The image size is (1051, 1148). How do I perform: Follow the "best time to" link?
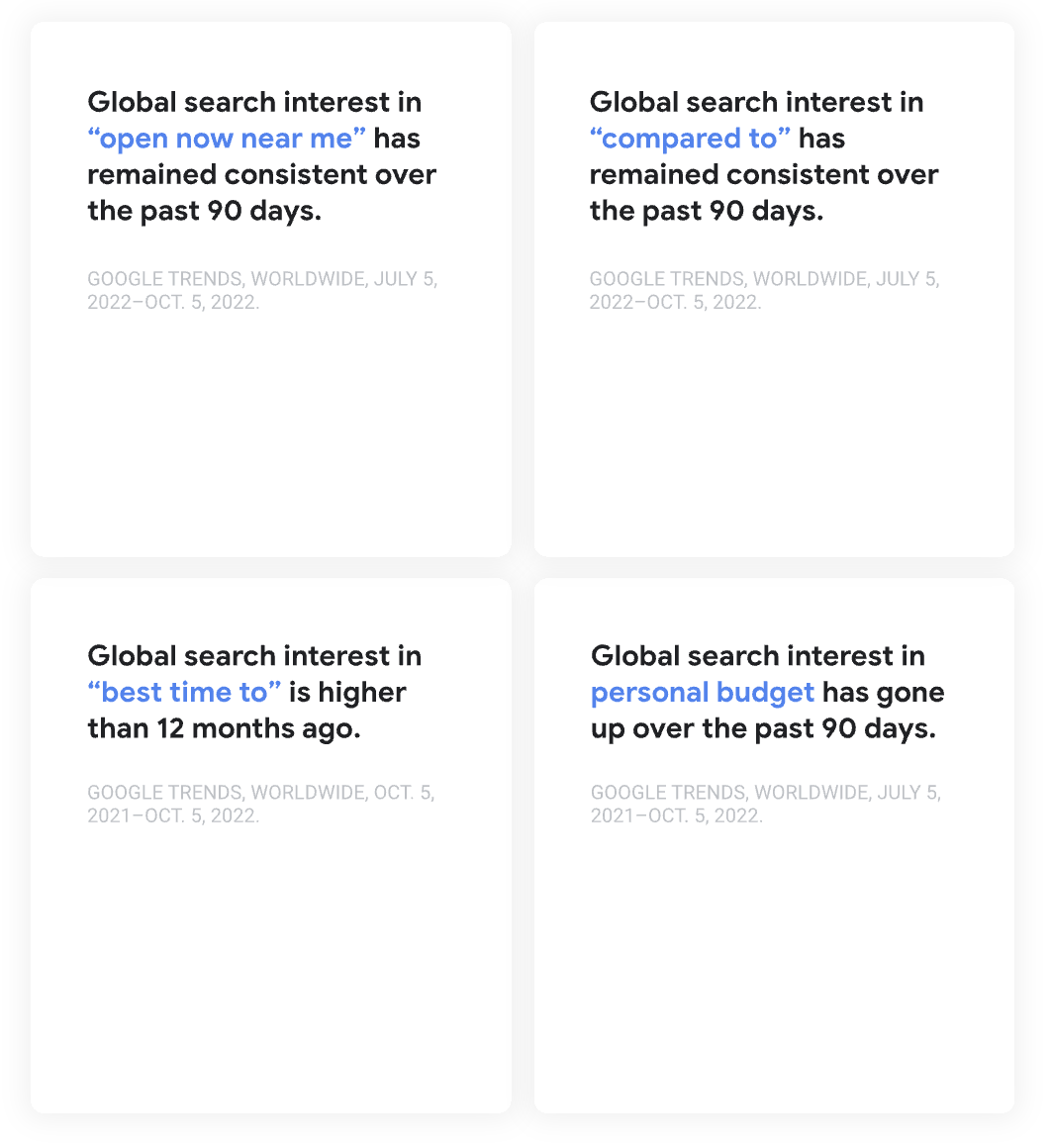coord(184,693)
